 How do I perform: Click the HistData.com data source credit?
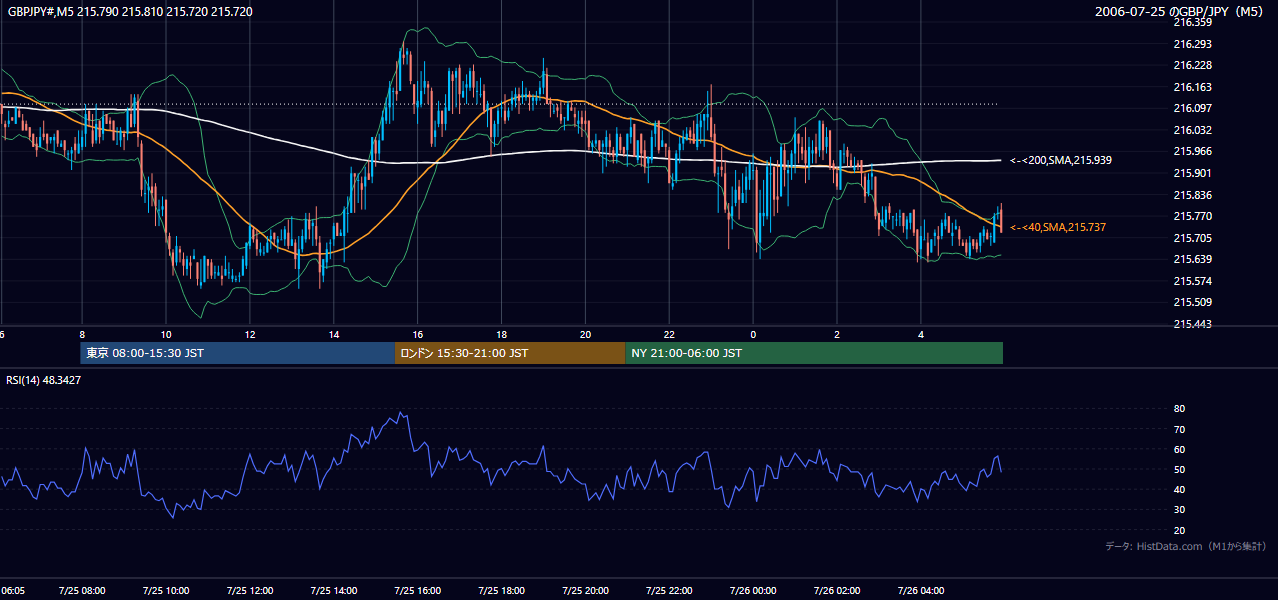pos(1186,546)
